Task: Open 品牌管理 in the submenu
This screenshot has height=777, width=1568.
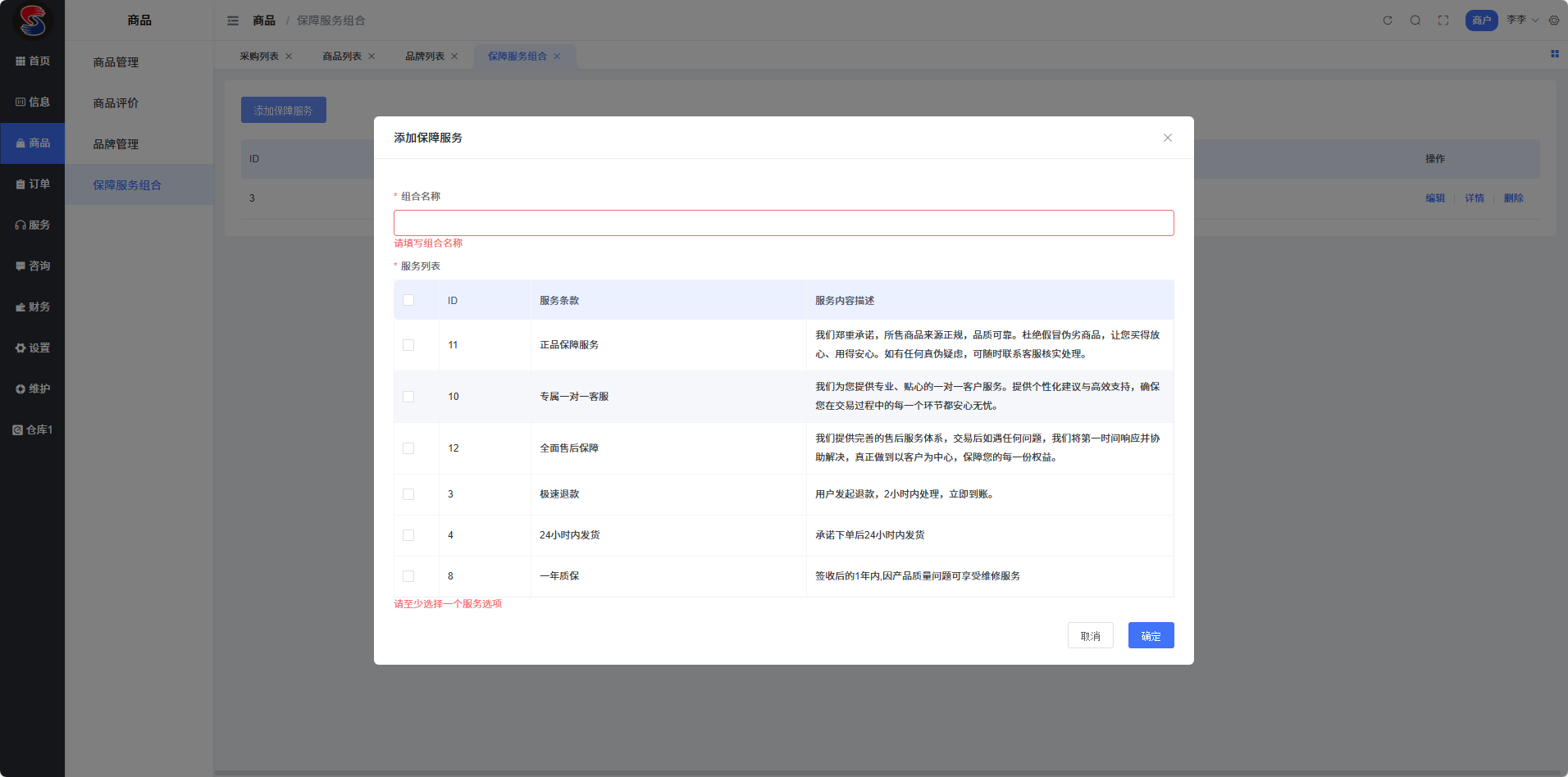Action: [116, 144]
